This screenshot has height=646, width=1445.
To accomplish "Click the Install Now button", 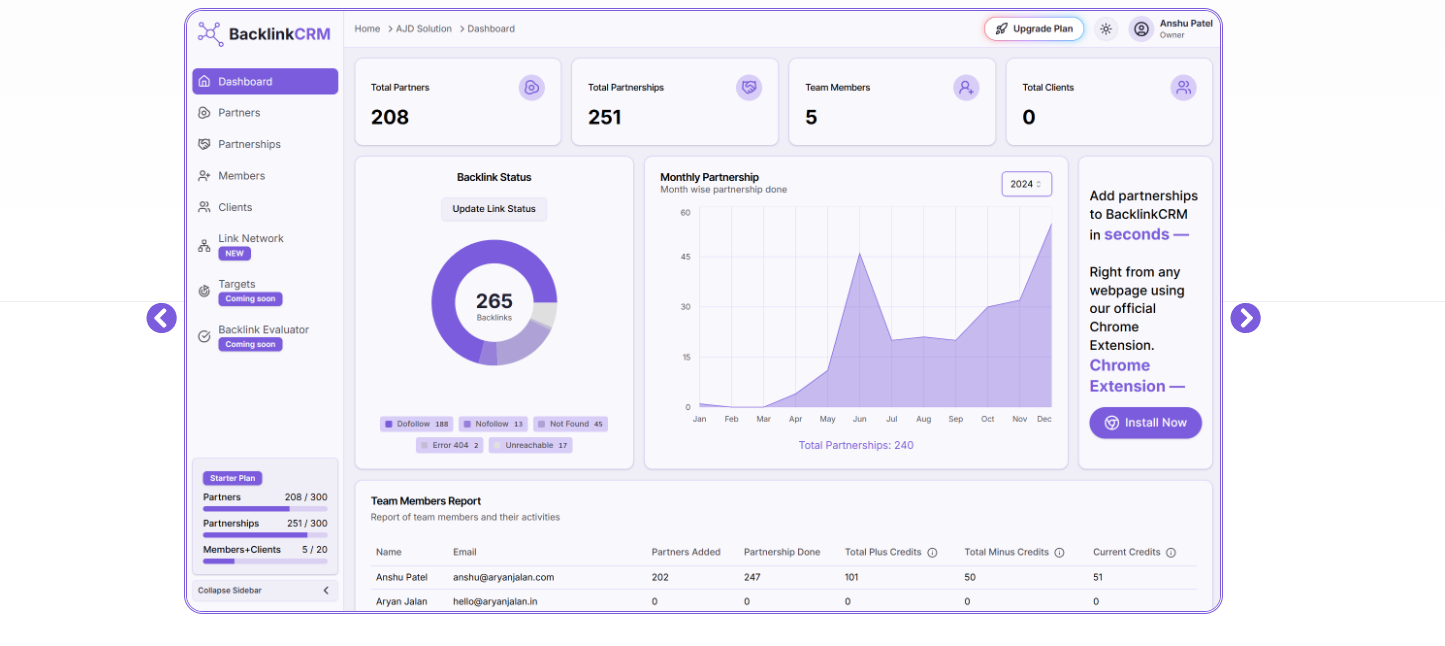I will coord(1145,423).
